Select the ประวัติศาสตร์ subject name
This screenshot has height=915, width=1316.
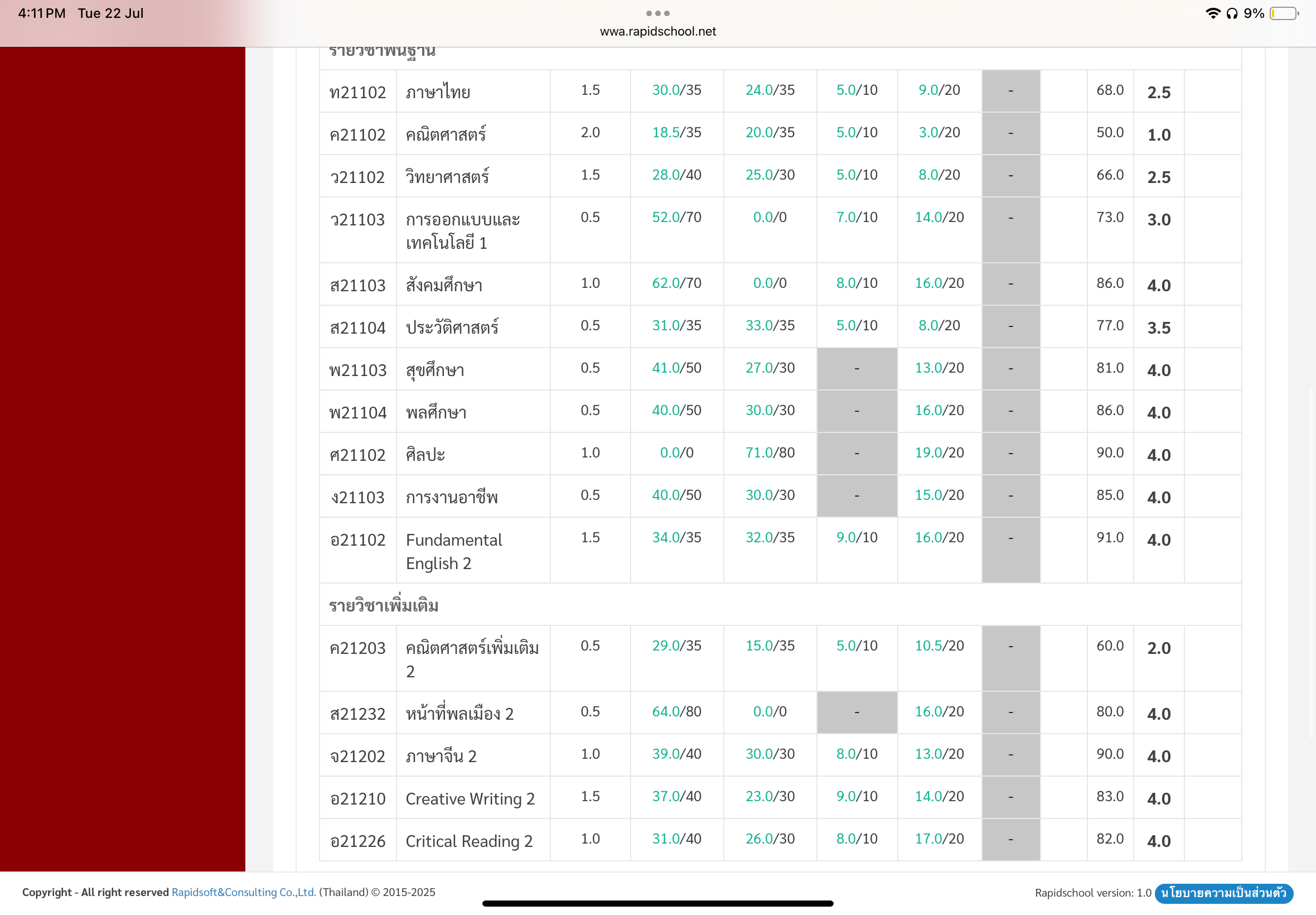pos(452,328)
